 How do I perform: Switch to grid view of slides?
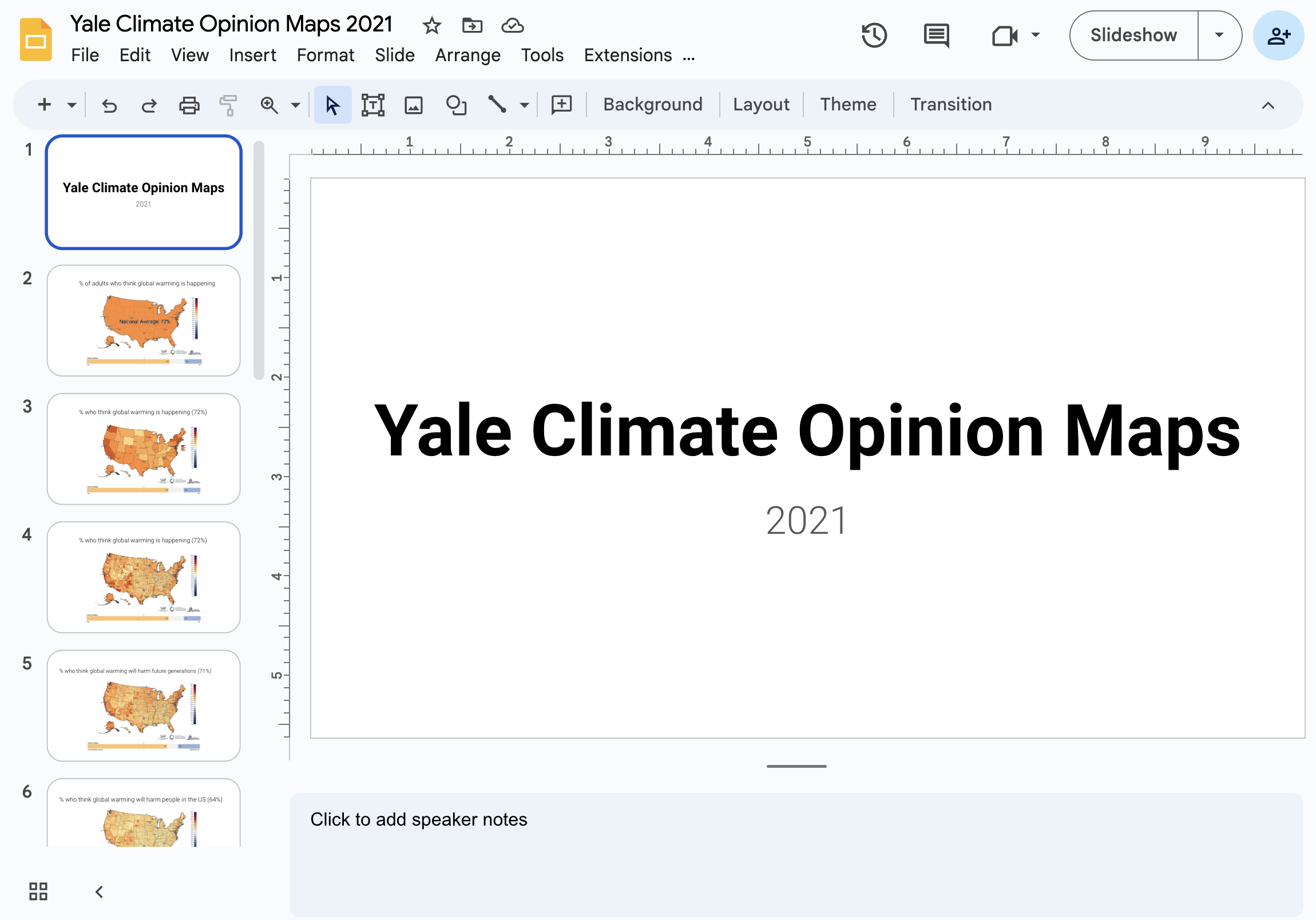[38, 891]
